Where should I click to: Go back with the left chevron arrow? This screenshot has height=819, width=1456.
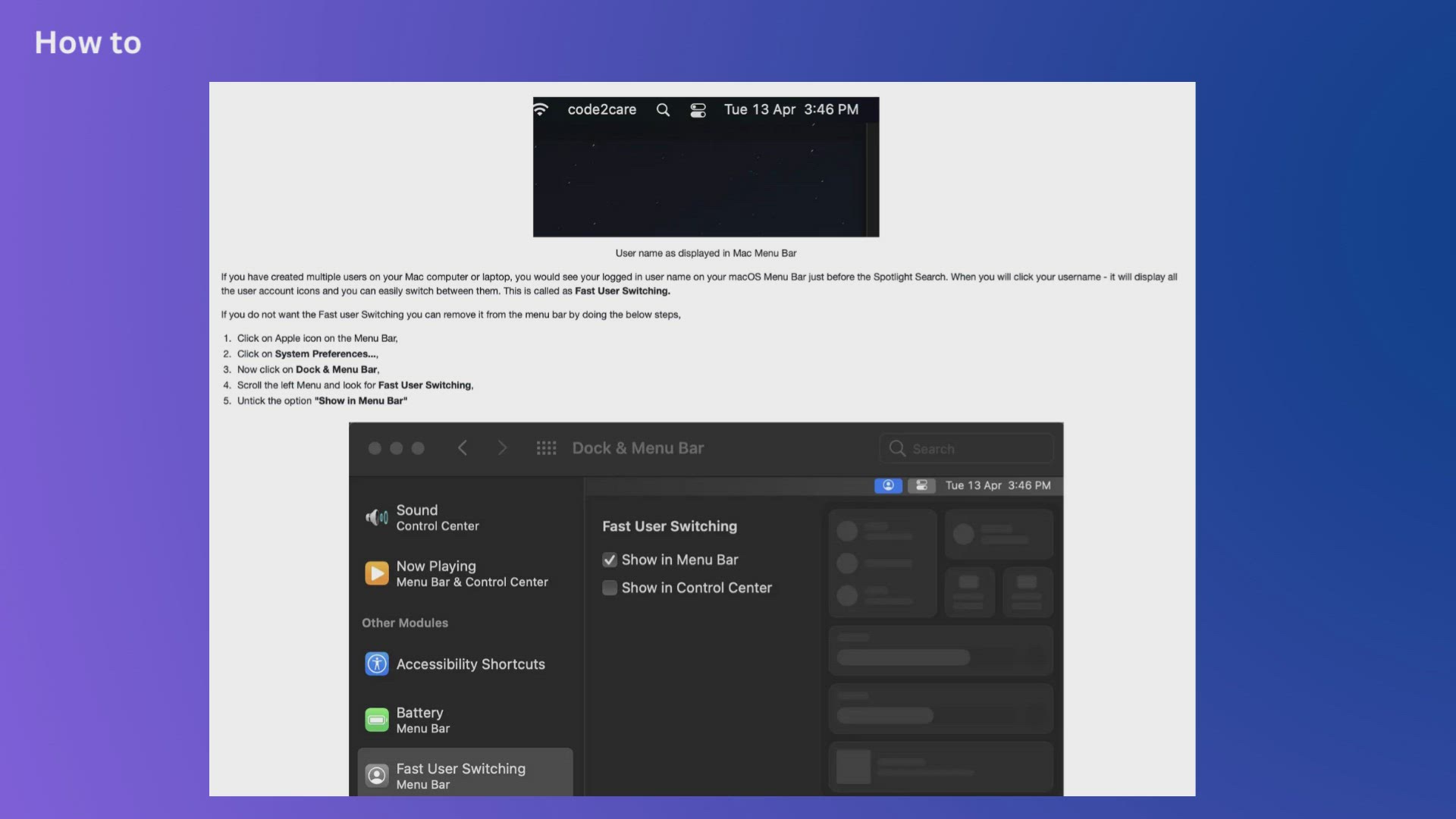coord(463,448)
